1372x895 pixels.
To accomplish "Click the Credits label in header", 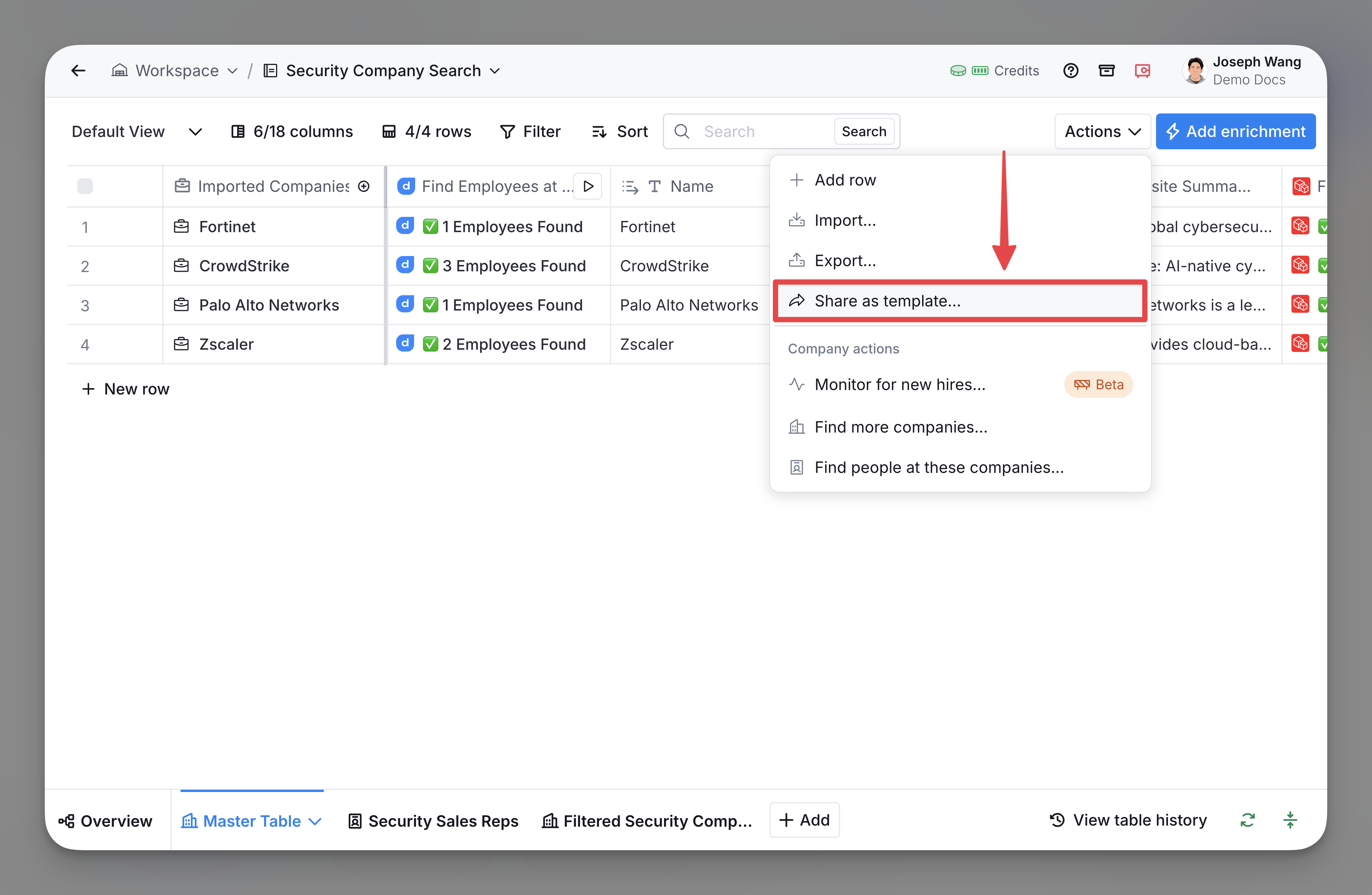I will tap(1017, 71).
